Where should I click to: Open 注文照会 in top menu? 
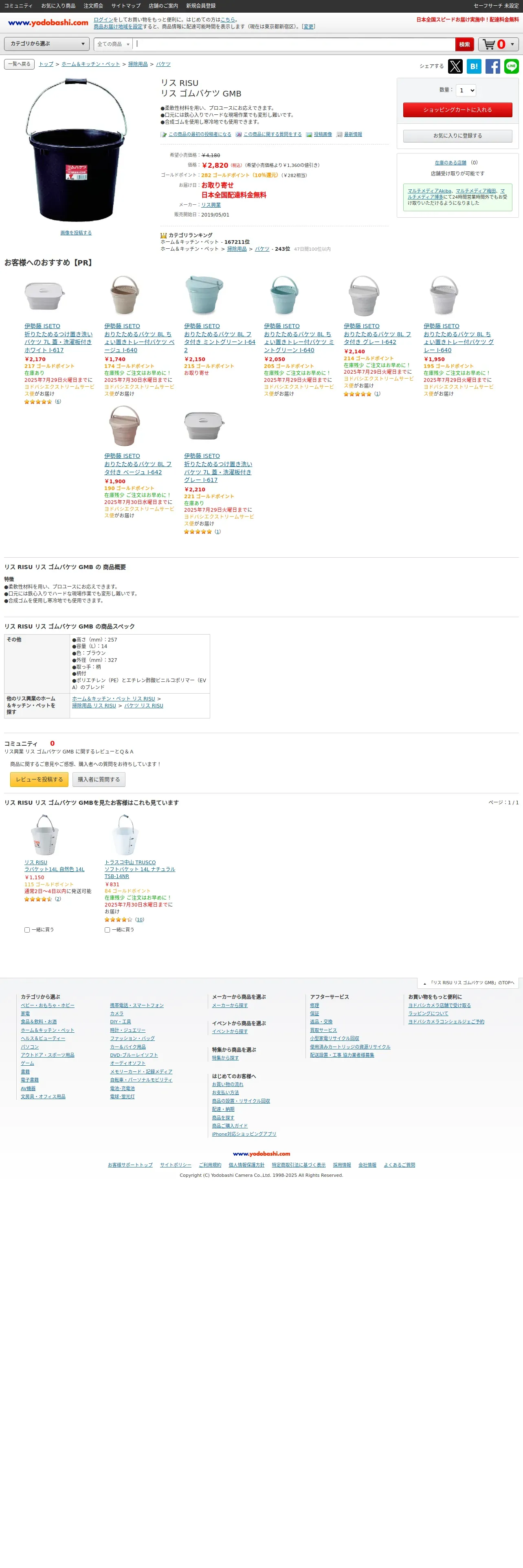[93, 6]
